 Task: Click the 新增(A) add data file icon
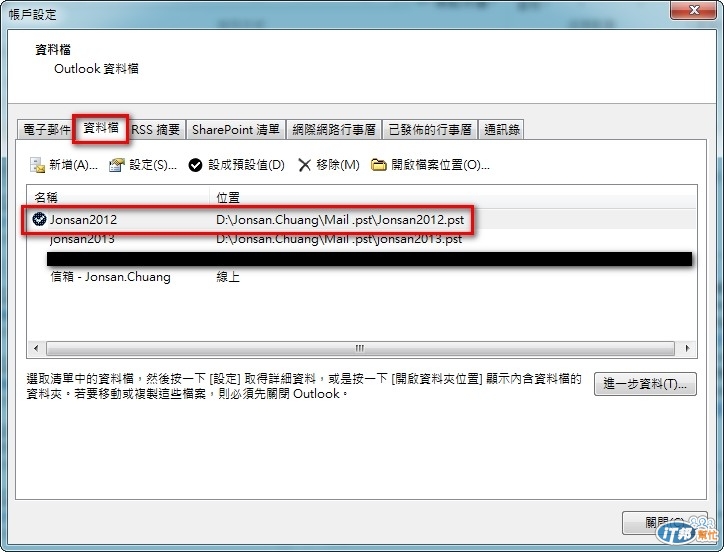click(37, 165)
